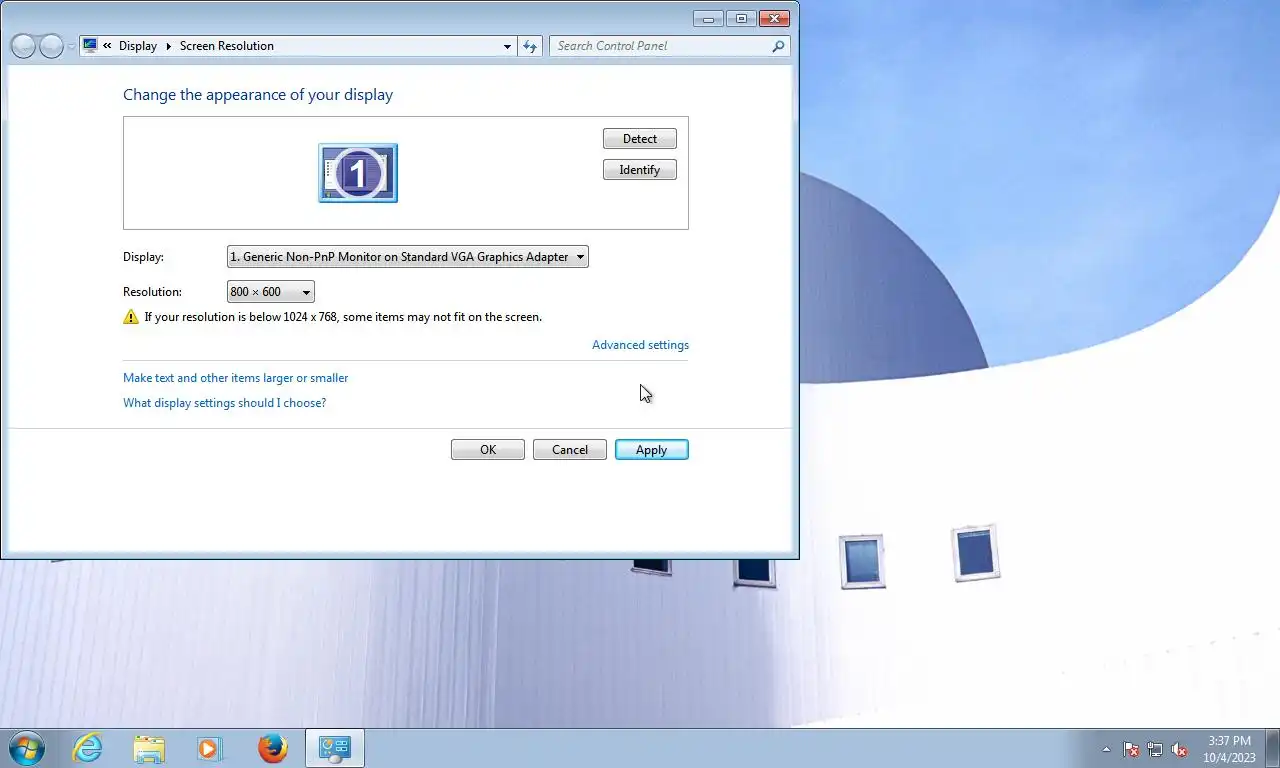Click Display in the address breadcrumb
Image resolution: width=1280 pixels, height=768 pixels.
(138, 46)
